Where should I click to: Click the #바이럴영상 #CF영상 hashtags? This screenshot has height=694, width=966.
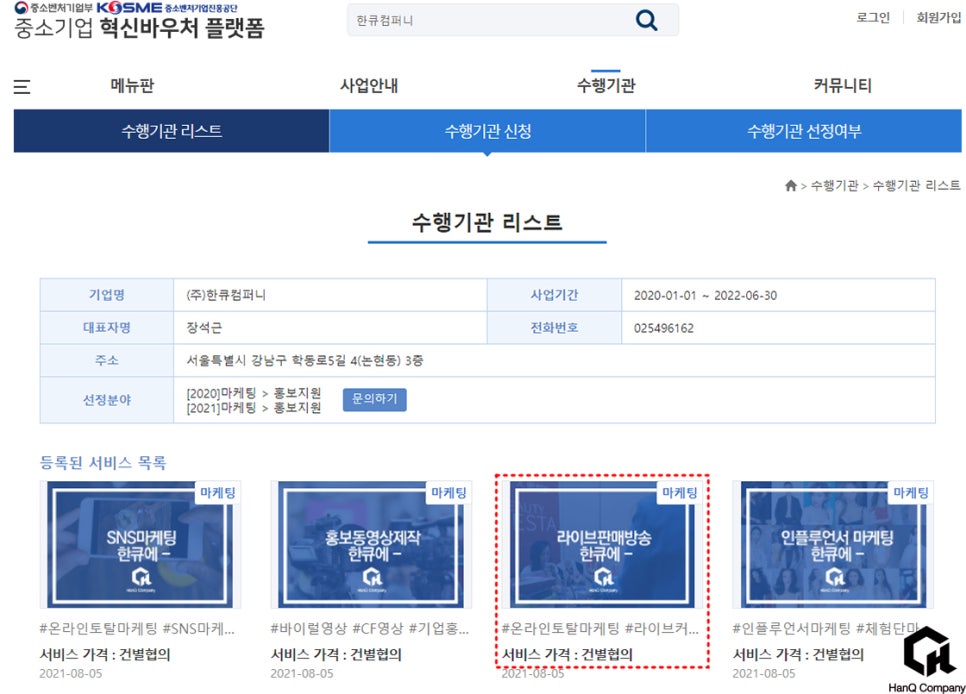tap(370, 629)
